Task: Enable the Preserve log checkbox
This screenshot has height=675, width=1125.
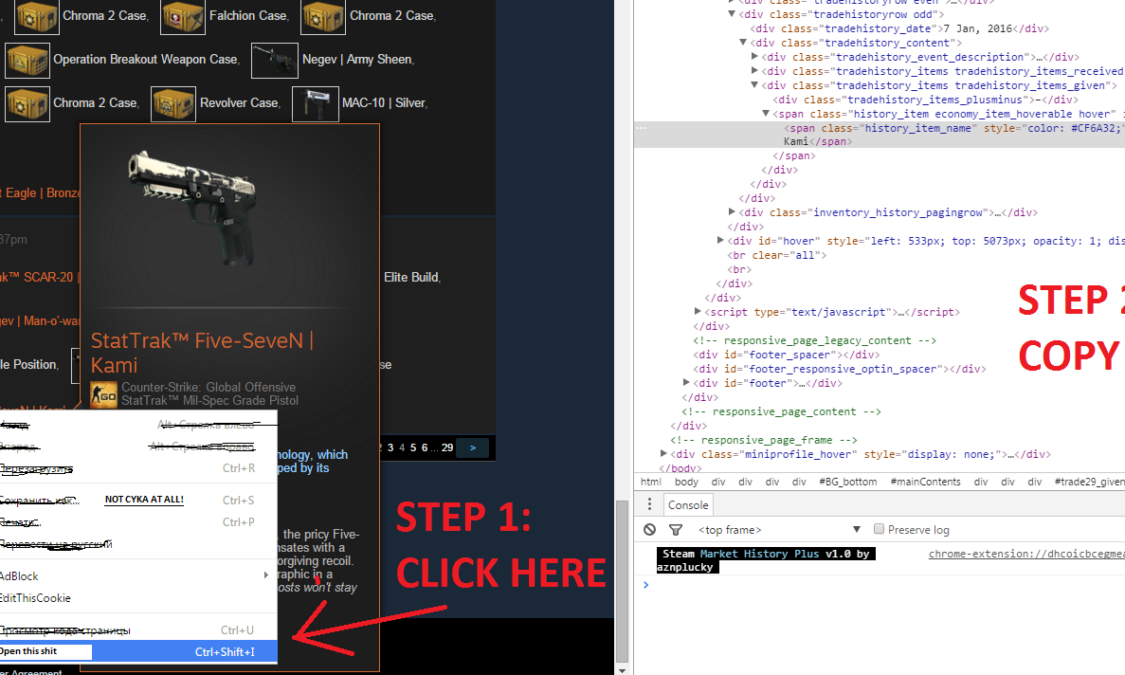Action: (x=879, y=529)
